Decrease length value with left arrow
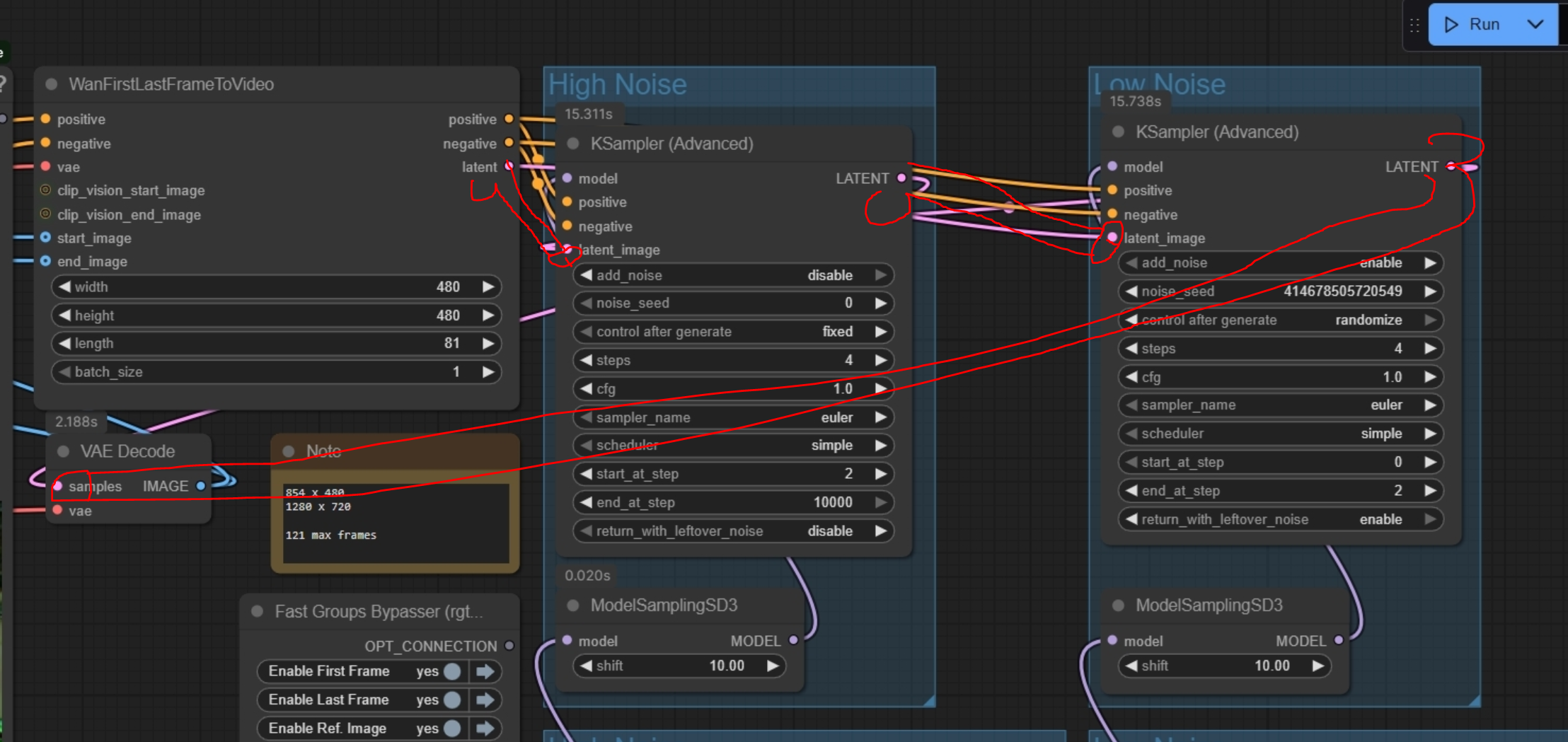This screenshot has height=742, width=1568. [64, 343]
